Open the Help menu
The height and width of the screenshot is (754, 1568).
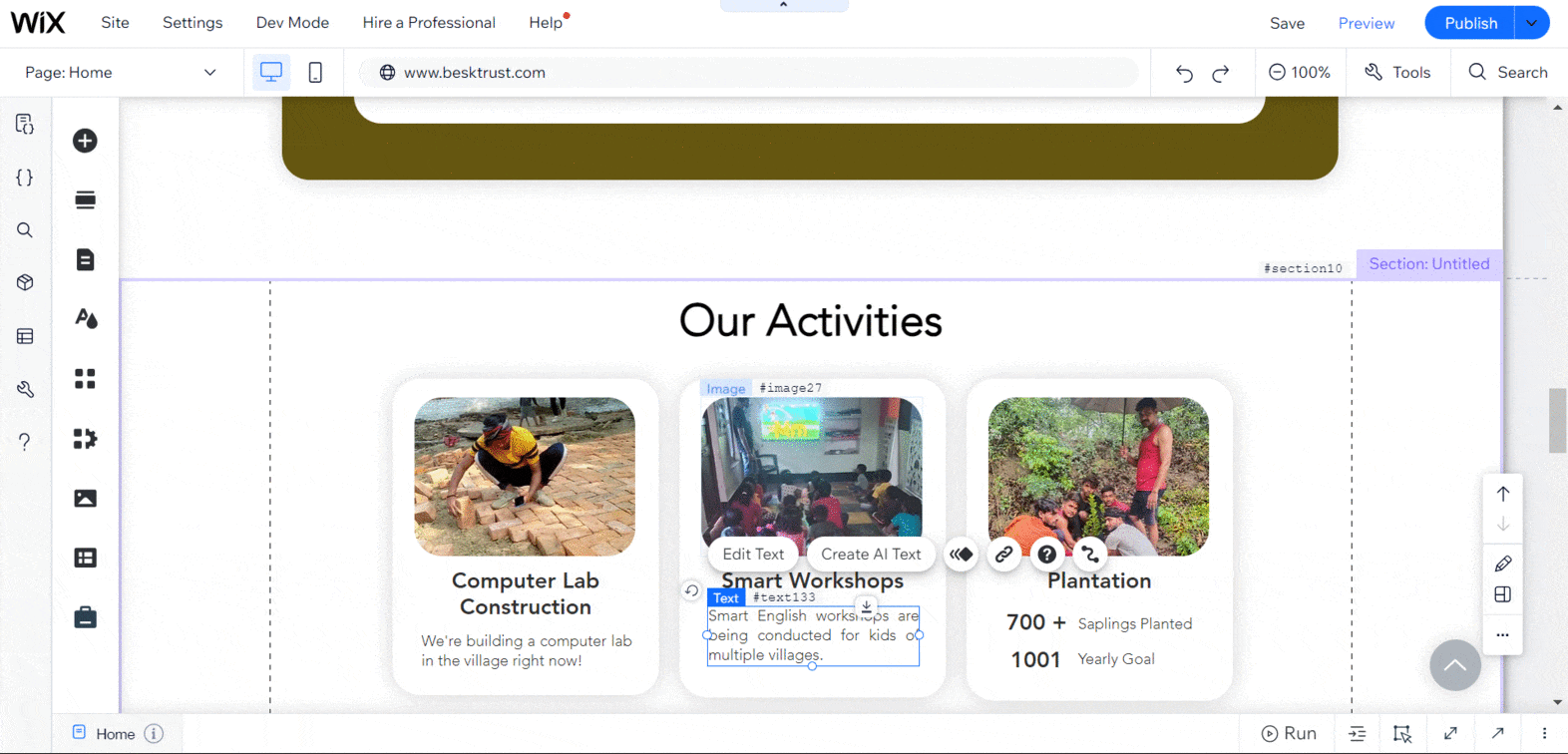546,22
